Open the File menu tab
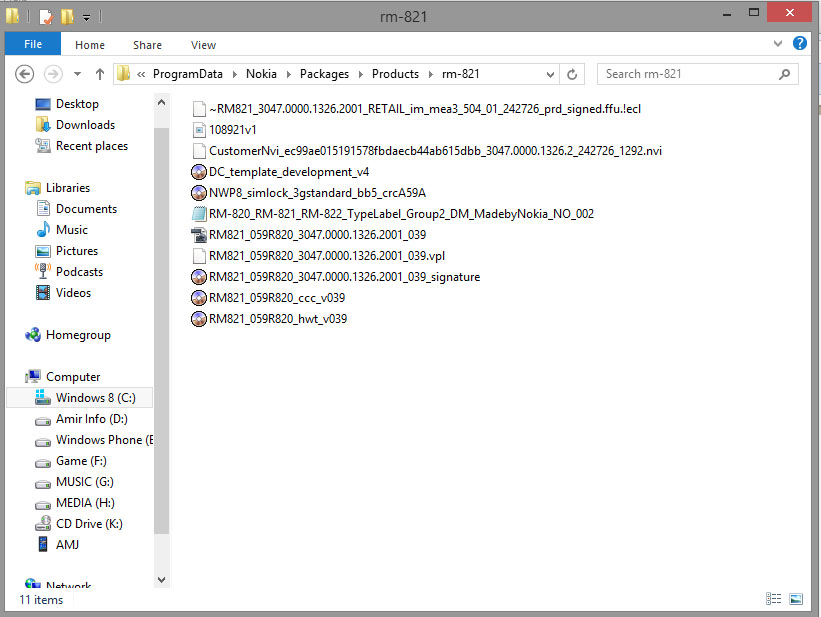This screenshot has width=821, height=617. point(32,44)
